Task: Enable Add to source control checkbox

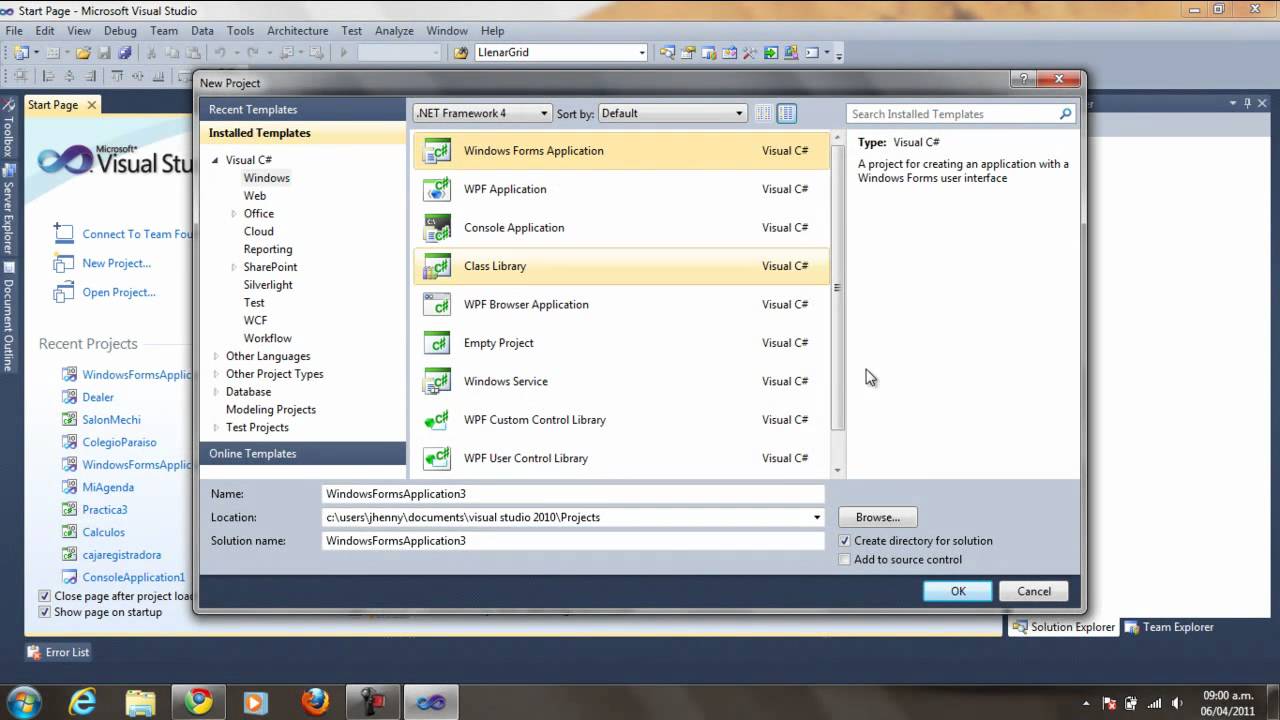Action: pos(844,560)
